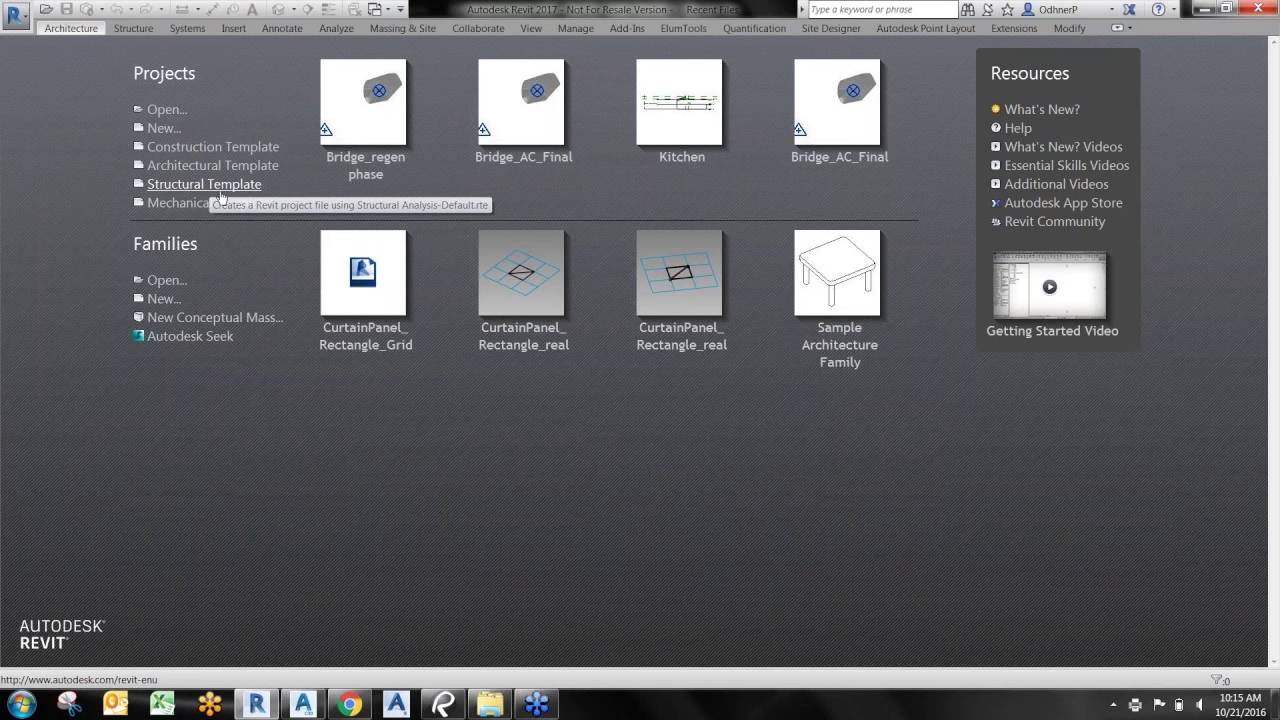
Task: Switch to the Structure ribbon tab
Action: point(133,28)
